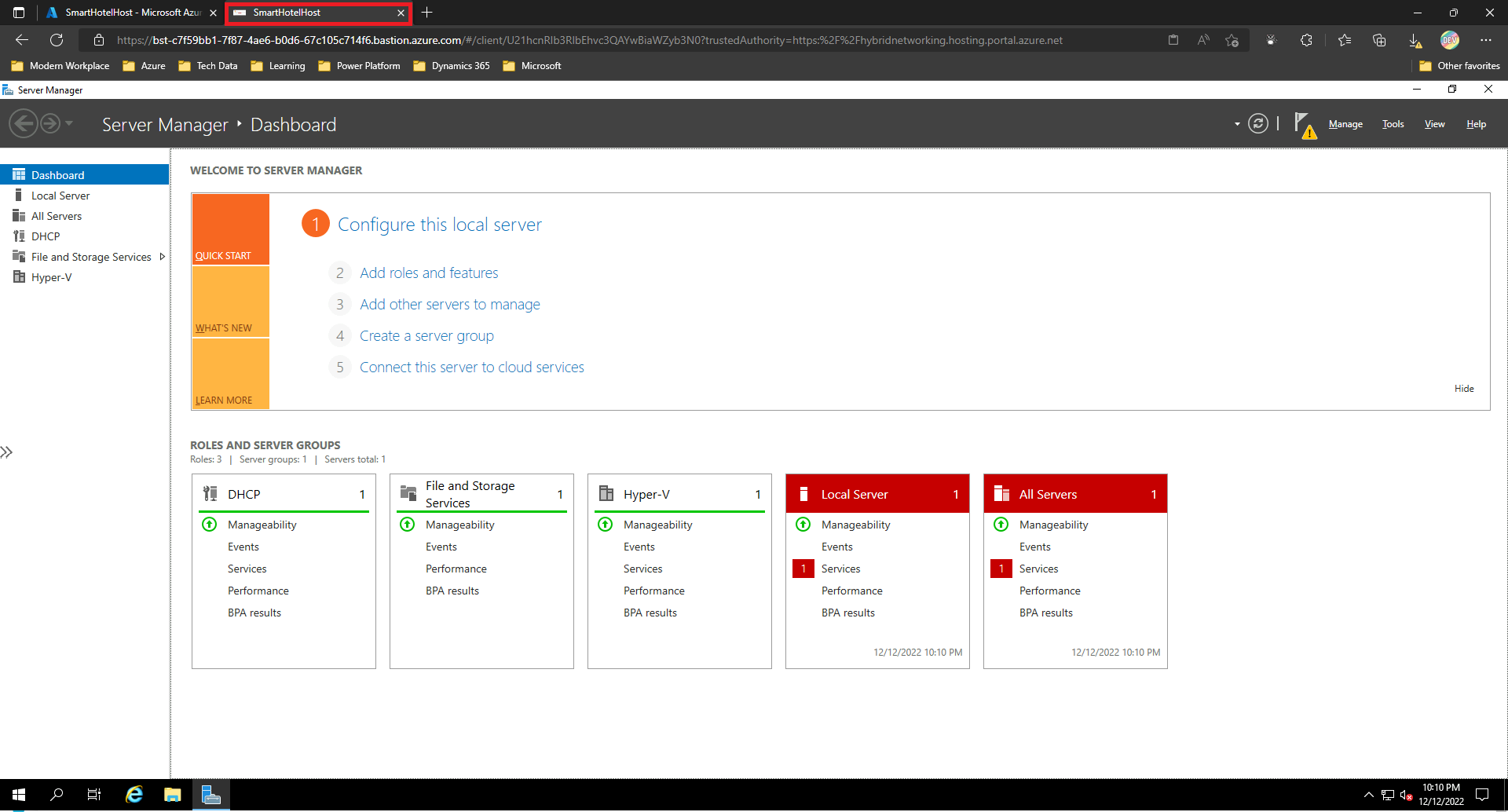This screenshot has width=1508, height=812.
Task: Open the Windows Start menu
Action: (19, 795)
